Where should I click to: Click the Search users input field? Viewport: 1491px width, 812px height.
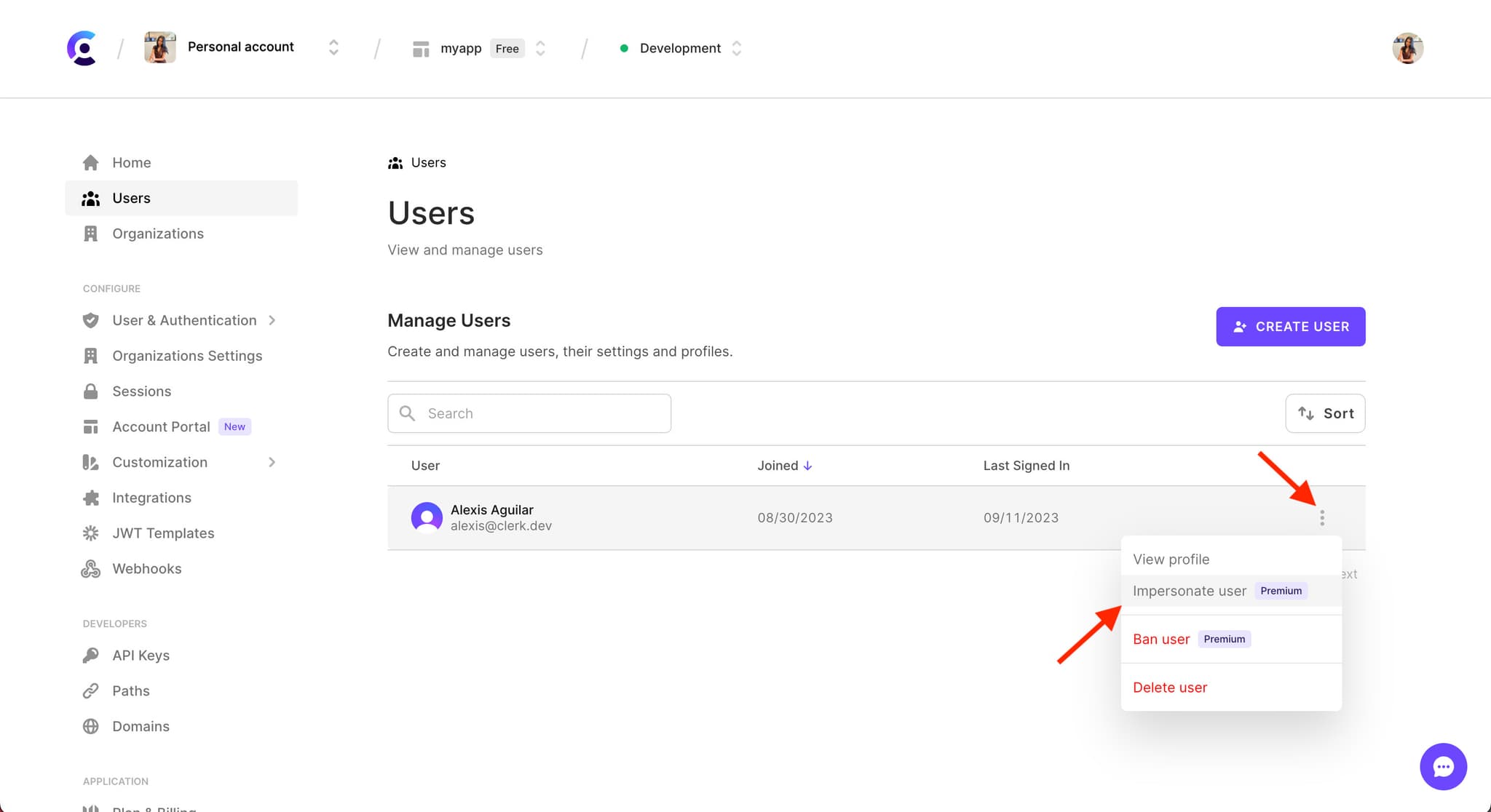[529, 413]
